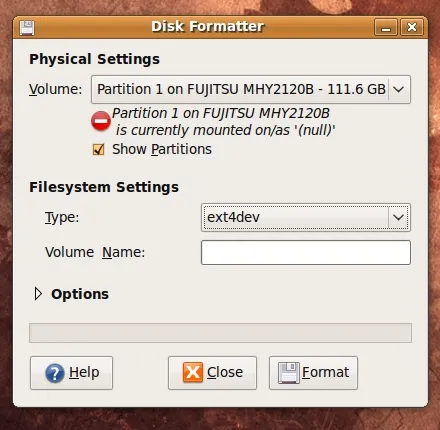The height and width of the screenshot is (430, 440).
Task: Click the ext4dev type combo box text
Action: pos(233,217)
